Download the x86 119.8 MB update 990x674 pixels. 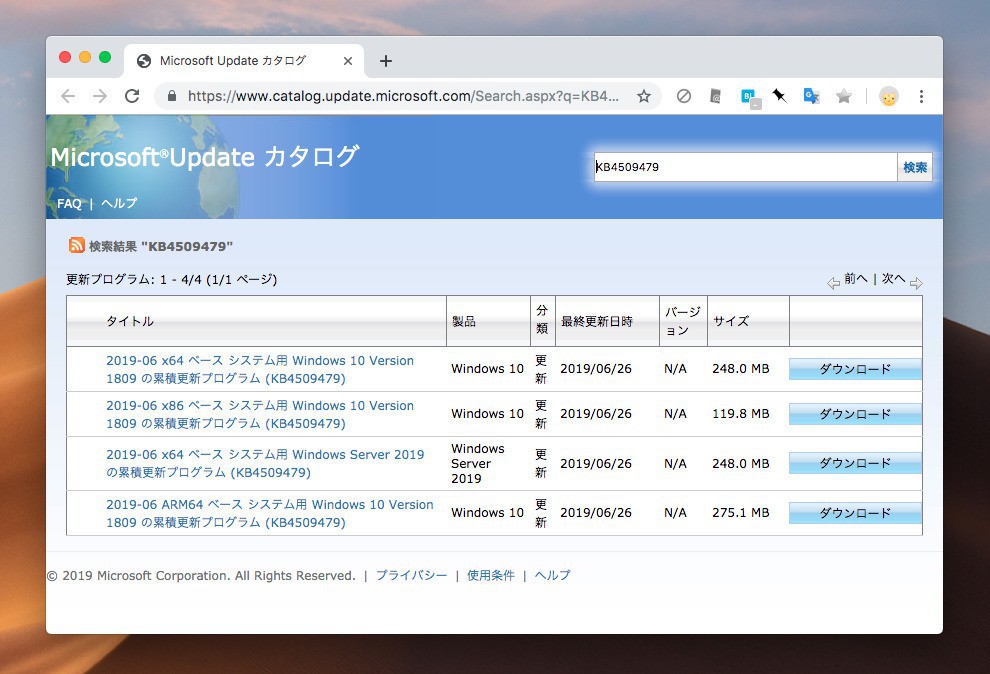point(855,414)
